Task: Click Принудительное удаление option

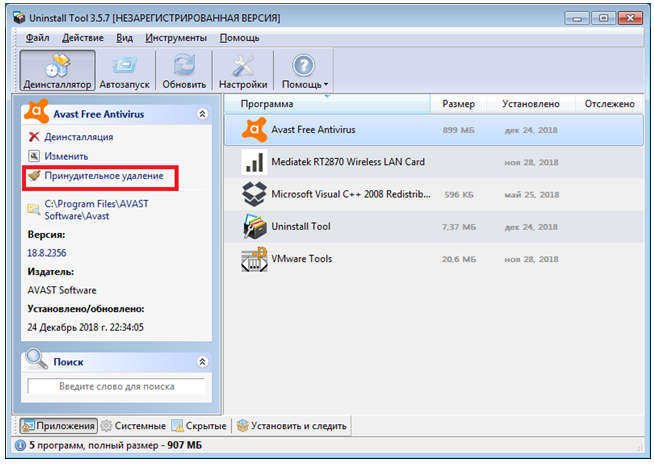Action: [x=104, y=176]
